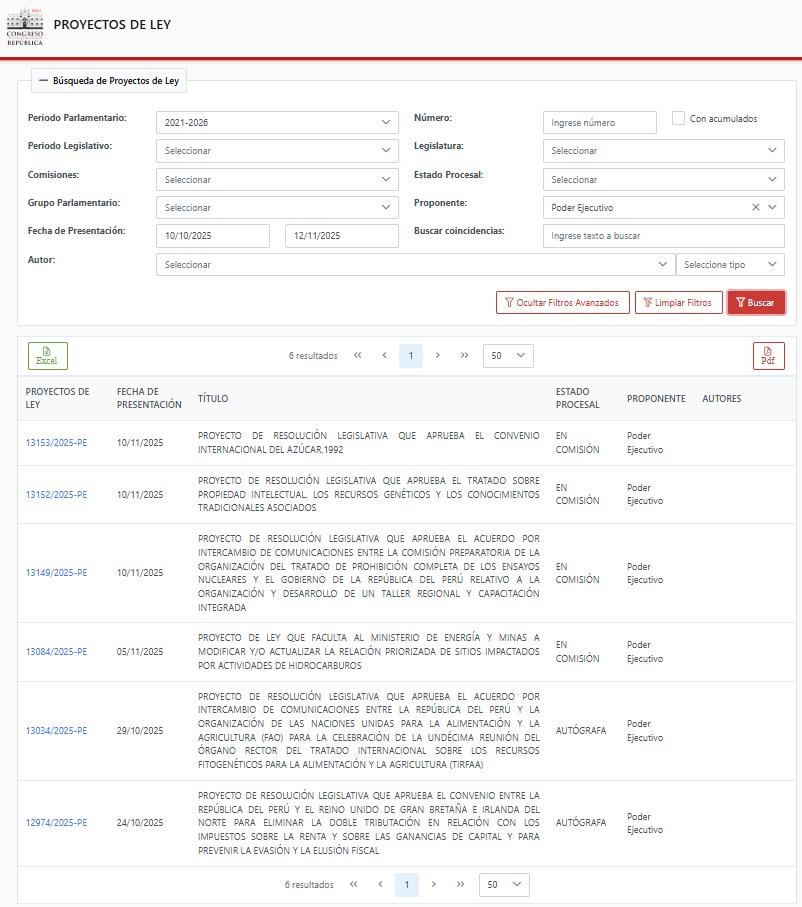Click the Limpiar Filtros button
802x907 pixels.
[678, 303]
